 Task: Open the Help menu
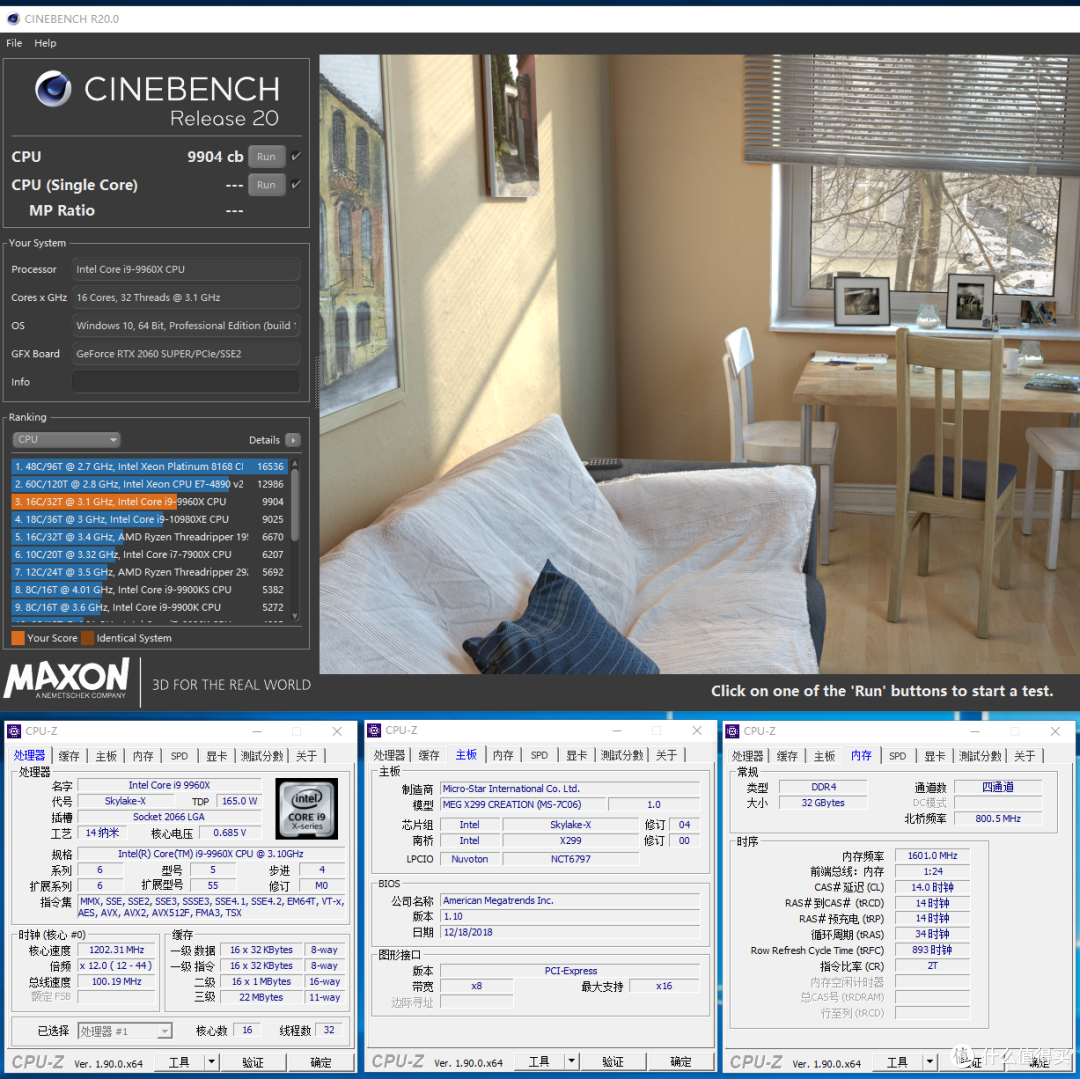45,43
